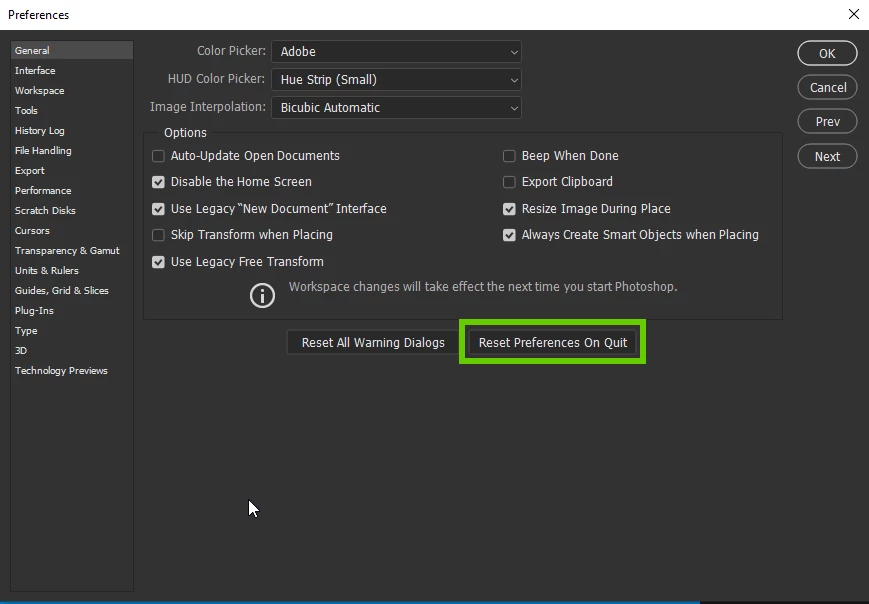Viewport: 869px width, 604px height.
Task: Switch to 3D preferences
Action: coord(71,351)
